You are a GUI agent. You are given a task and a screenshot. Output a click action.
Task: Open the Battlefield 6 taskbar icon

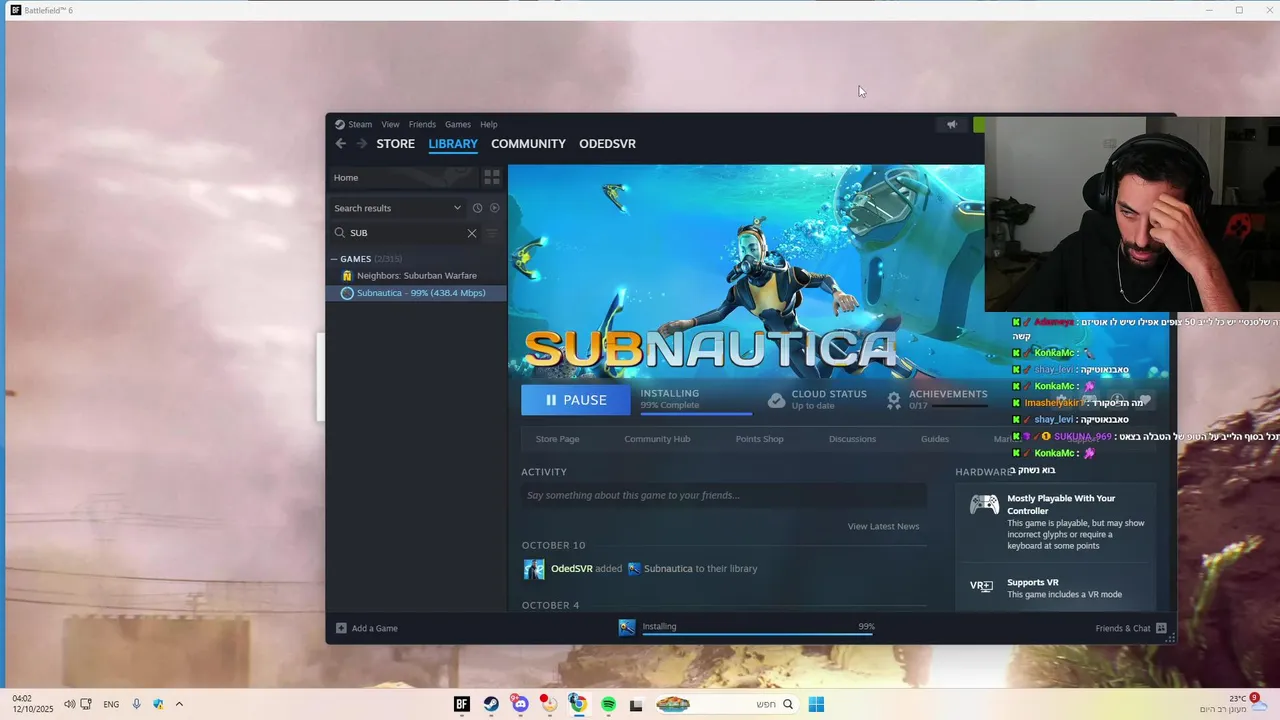pyautogui.click(x=462, y=704)
